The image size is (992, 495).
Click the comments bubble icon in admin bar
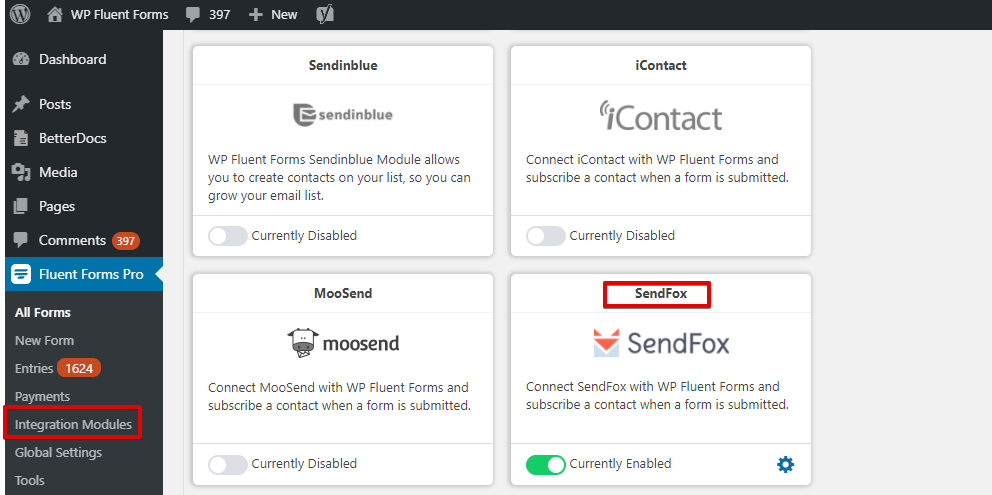pyautogui.click(x=194, y=14)
